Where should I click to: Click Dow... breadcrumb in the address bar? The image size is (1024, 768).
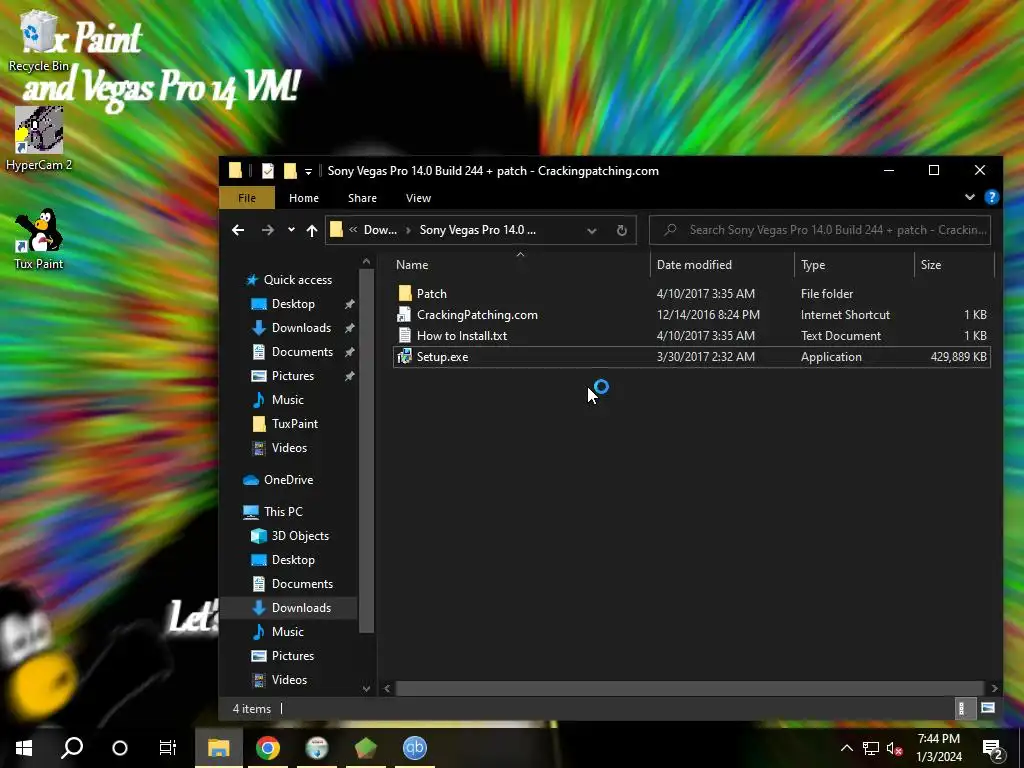[380, 230]
